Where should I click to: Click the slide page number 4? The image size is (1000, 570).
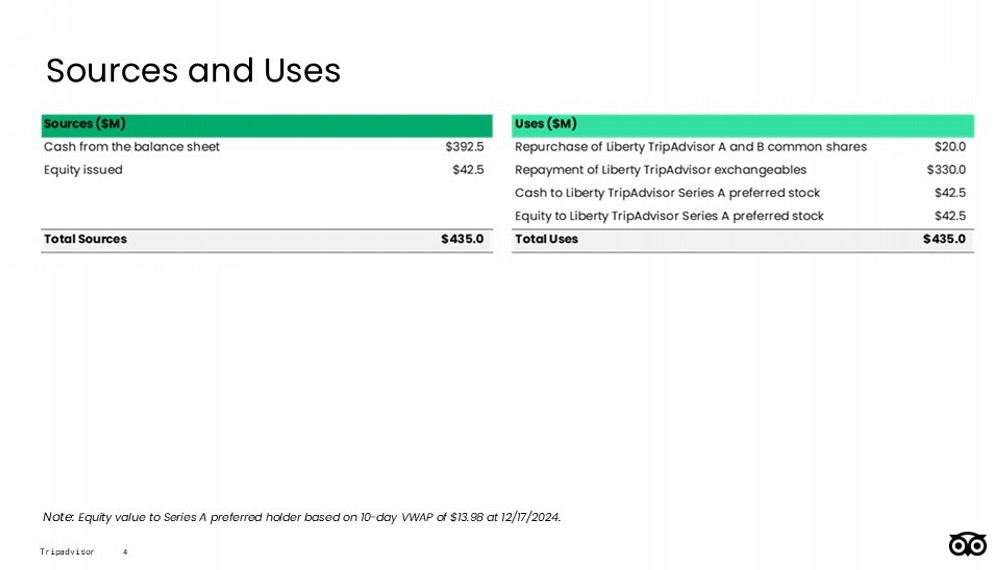[124, 552]
